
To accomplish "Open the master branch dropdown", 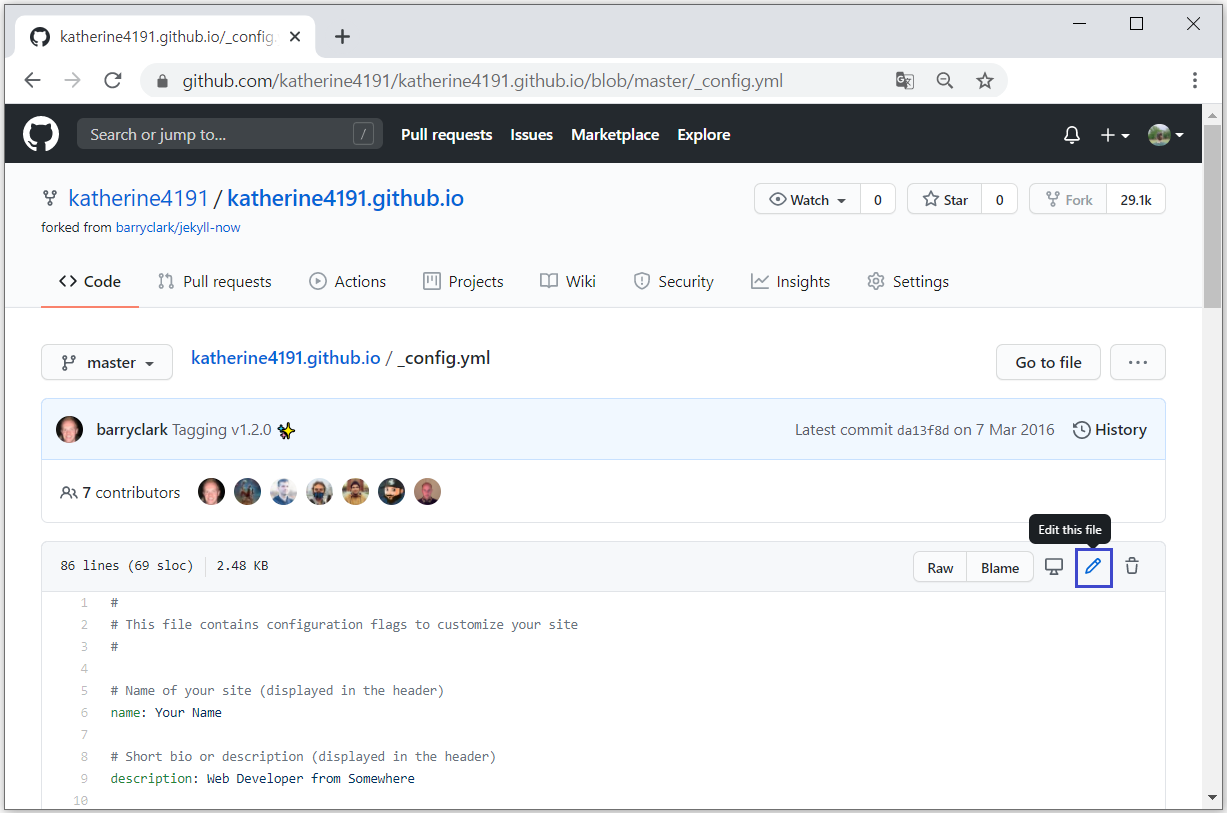I will 107,363.
